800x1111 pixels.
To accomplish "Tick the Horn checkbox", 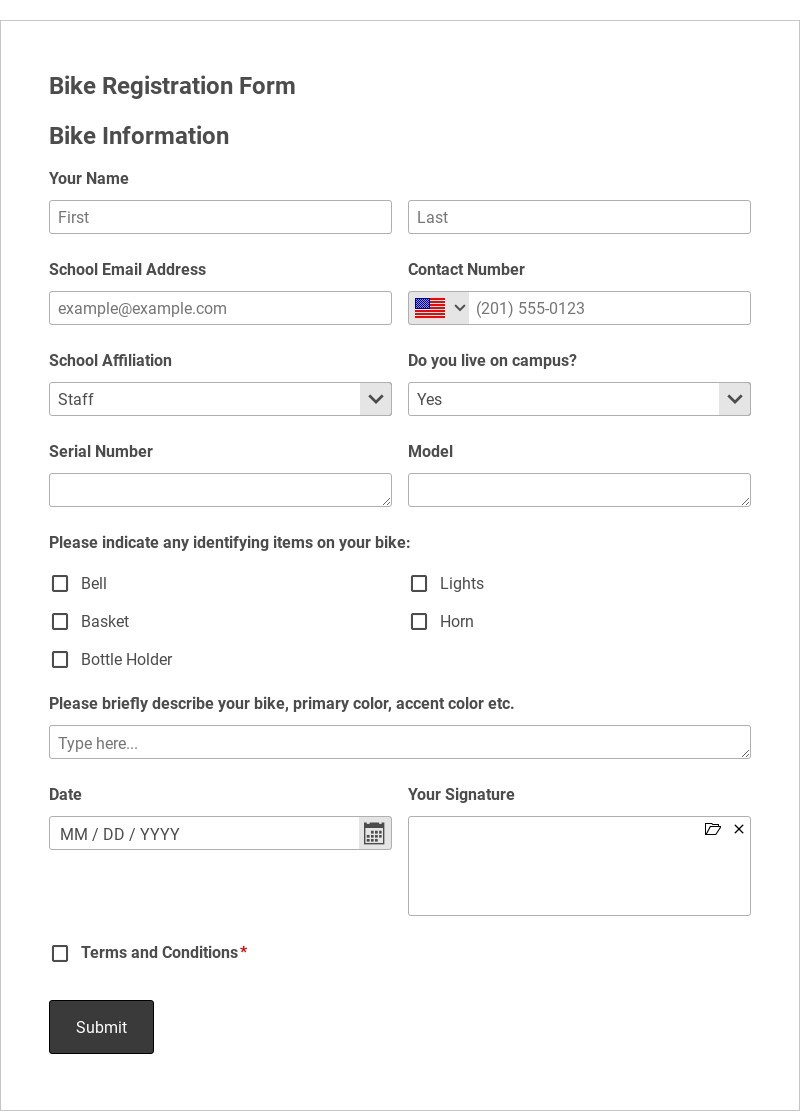I will (419, 621).
